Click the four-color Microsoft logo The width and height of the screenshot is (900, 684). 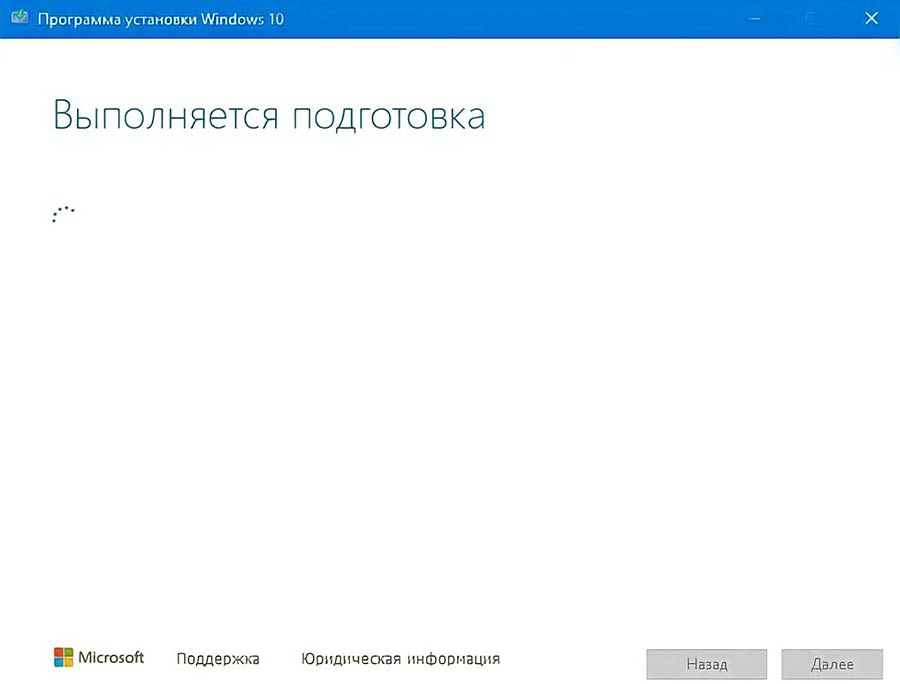[63, 658]
